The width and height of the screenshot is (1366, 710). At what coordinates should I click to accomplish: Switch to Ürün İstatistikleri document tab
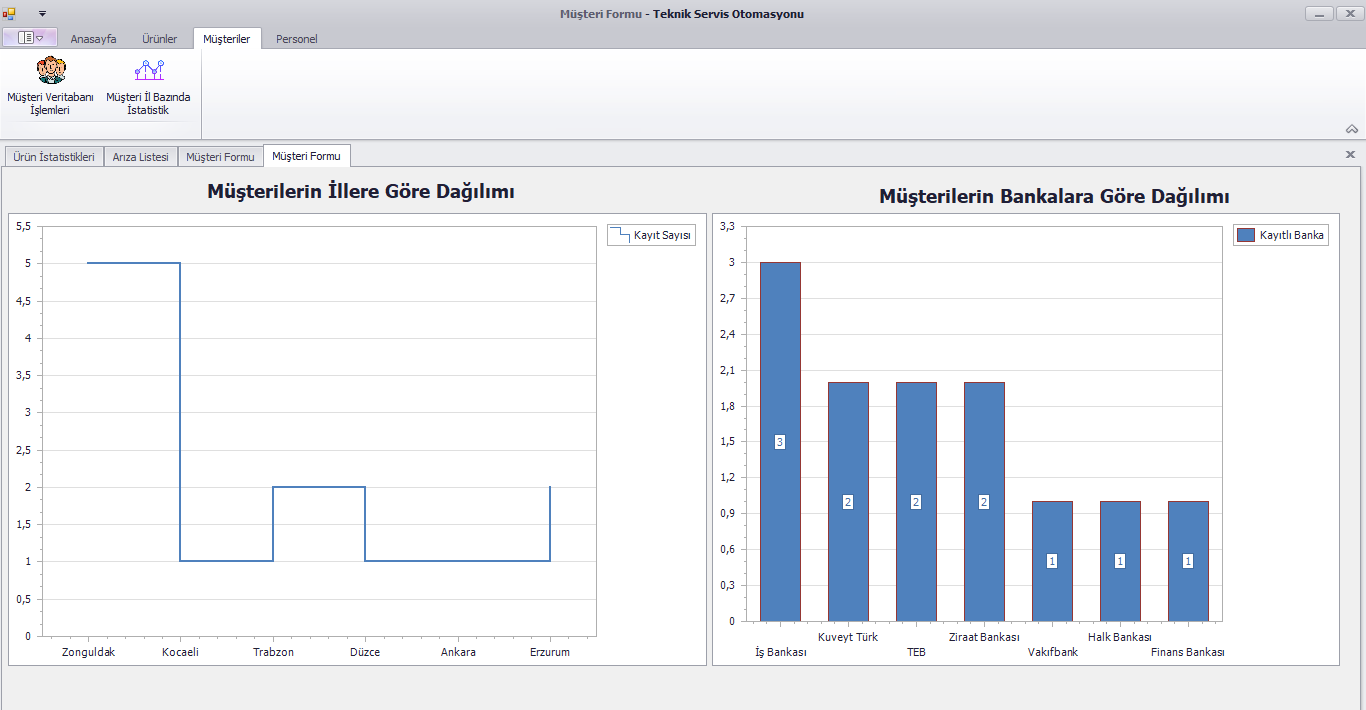click(54, 157)
